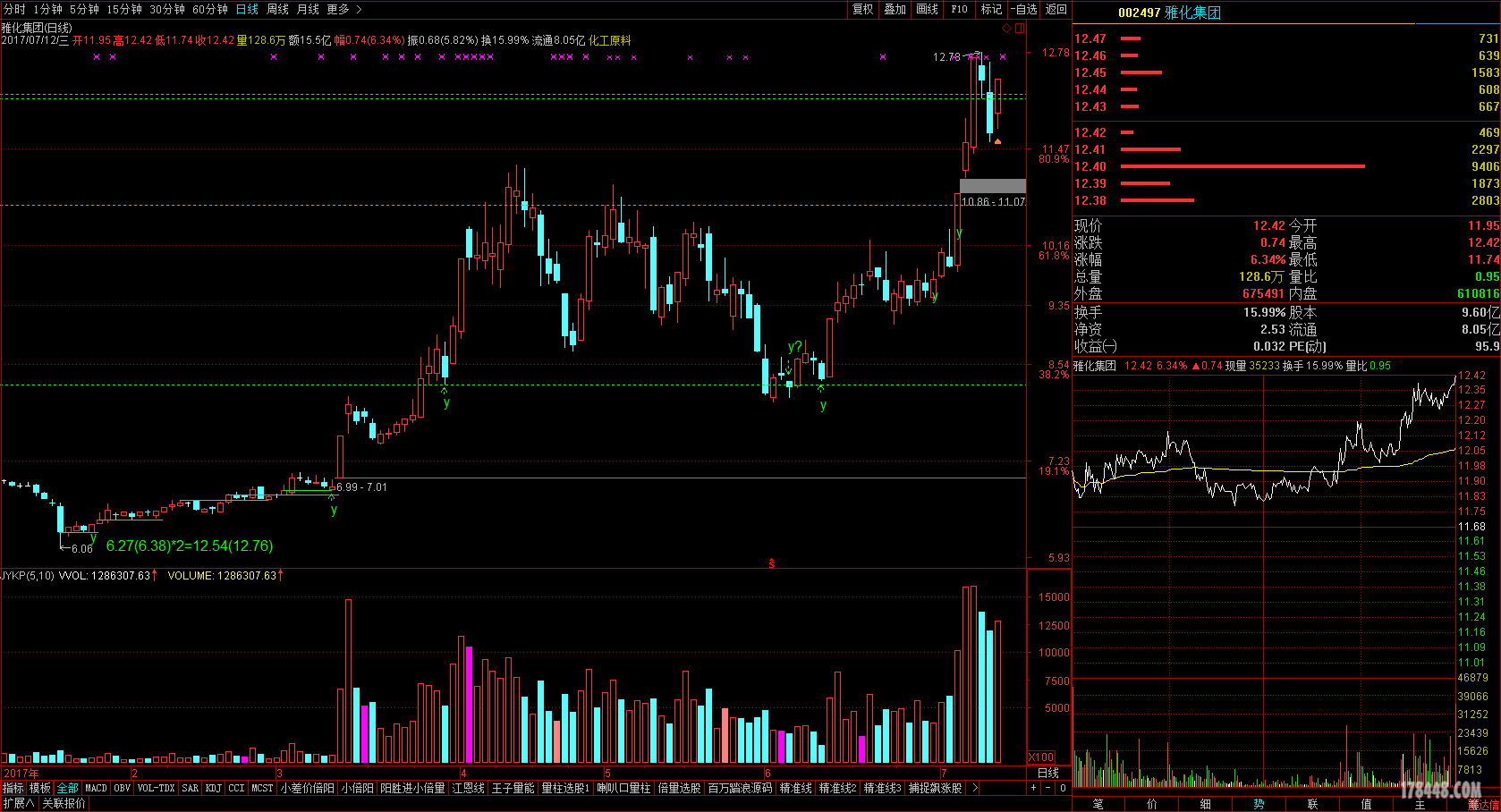Switch to the 分时 intraday chart
Viewport: 1501px width, 812px height.
point(14,9)
